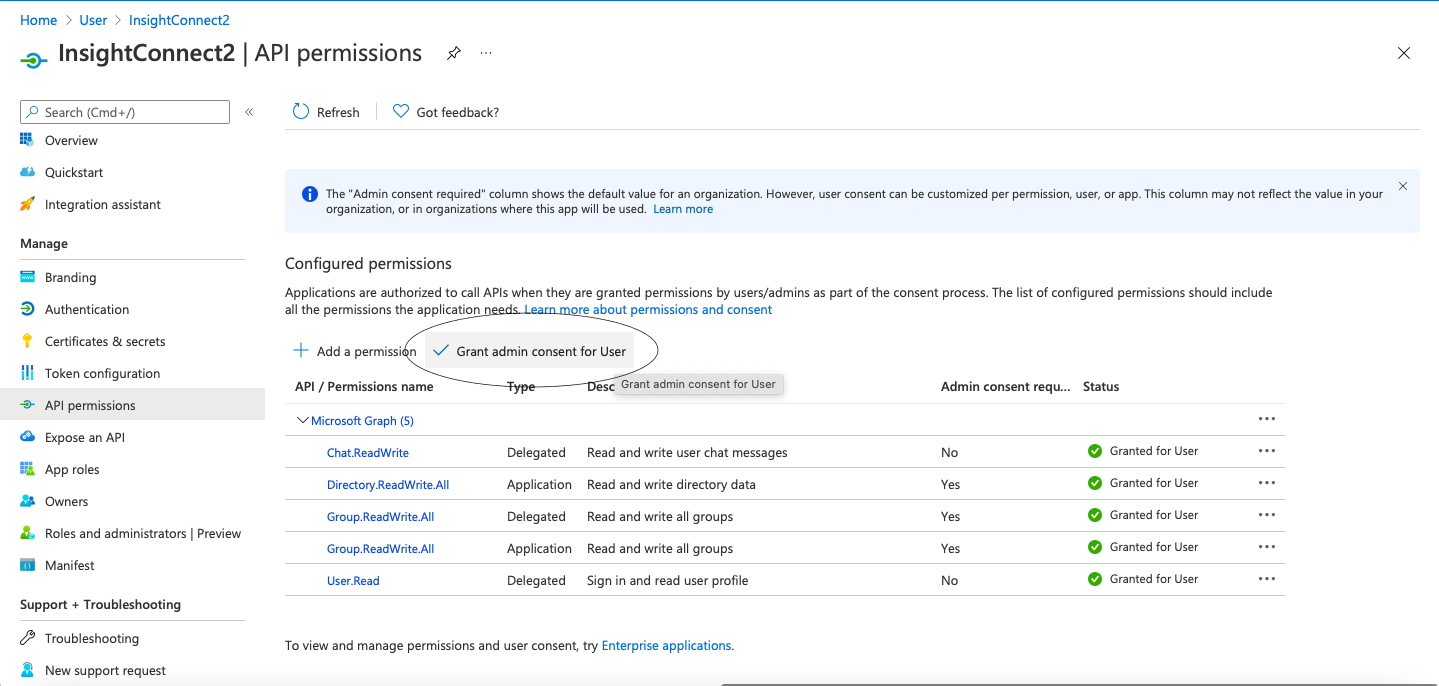This screenshot has height=686, width=1439.
Task: Open Certificates & secrets key icon
Action: 27,341
